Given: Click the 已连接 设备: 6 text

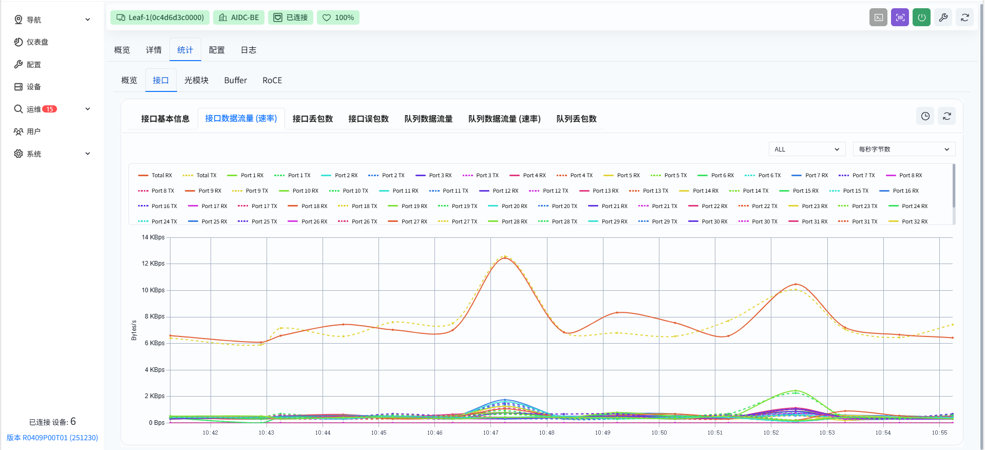Looking at the screenshot, I should coord(53,422).
